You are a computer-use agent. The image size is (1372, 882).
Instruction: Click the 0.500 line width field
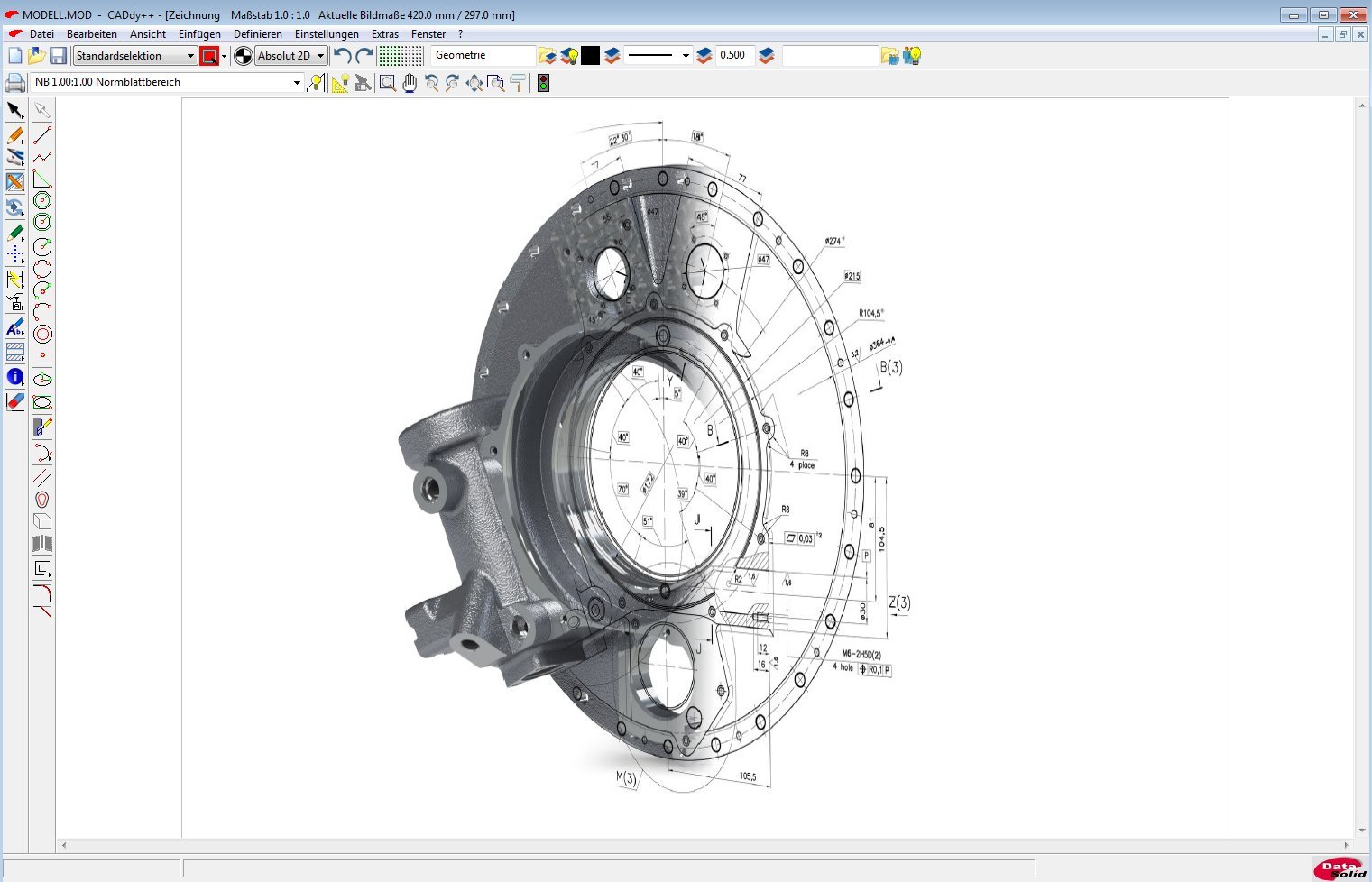(735, 56)
